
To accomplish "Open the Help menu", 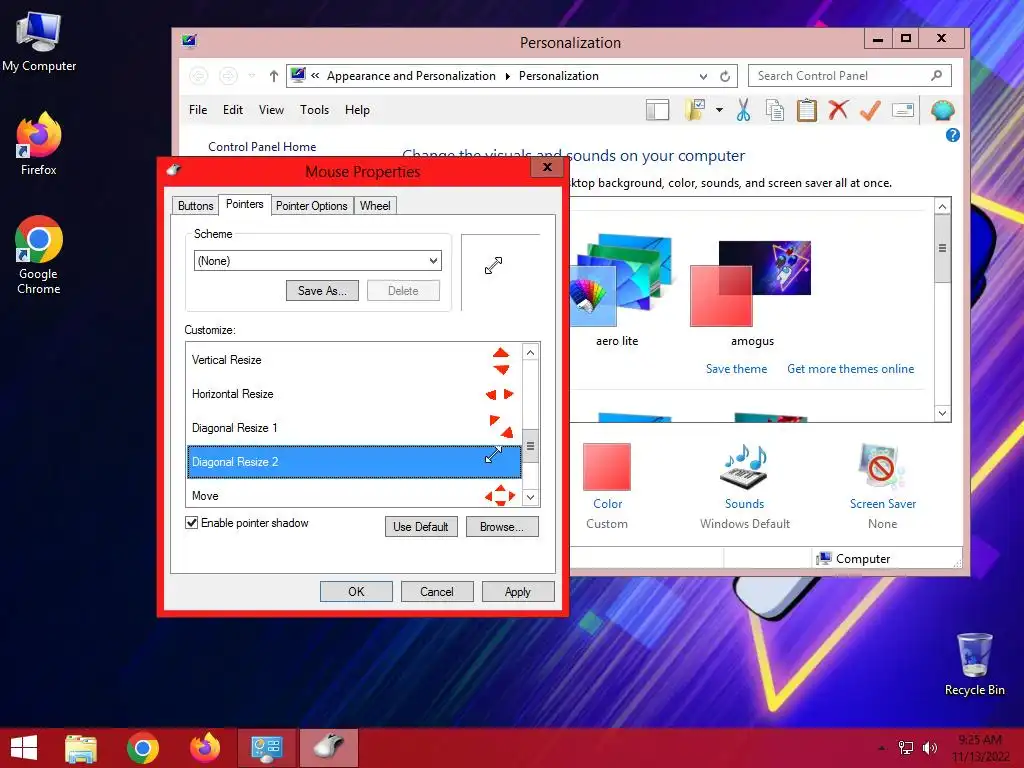I will 357,110.
